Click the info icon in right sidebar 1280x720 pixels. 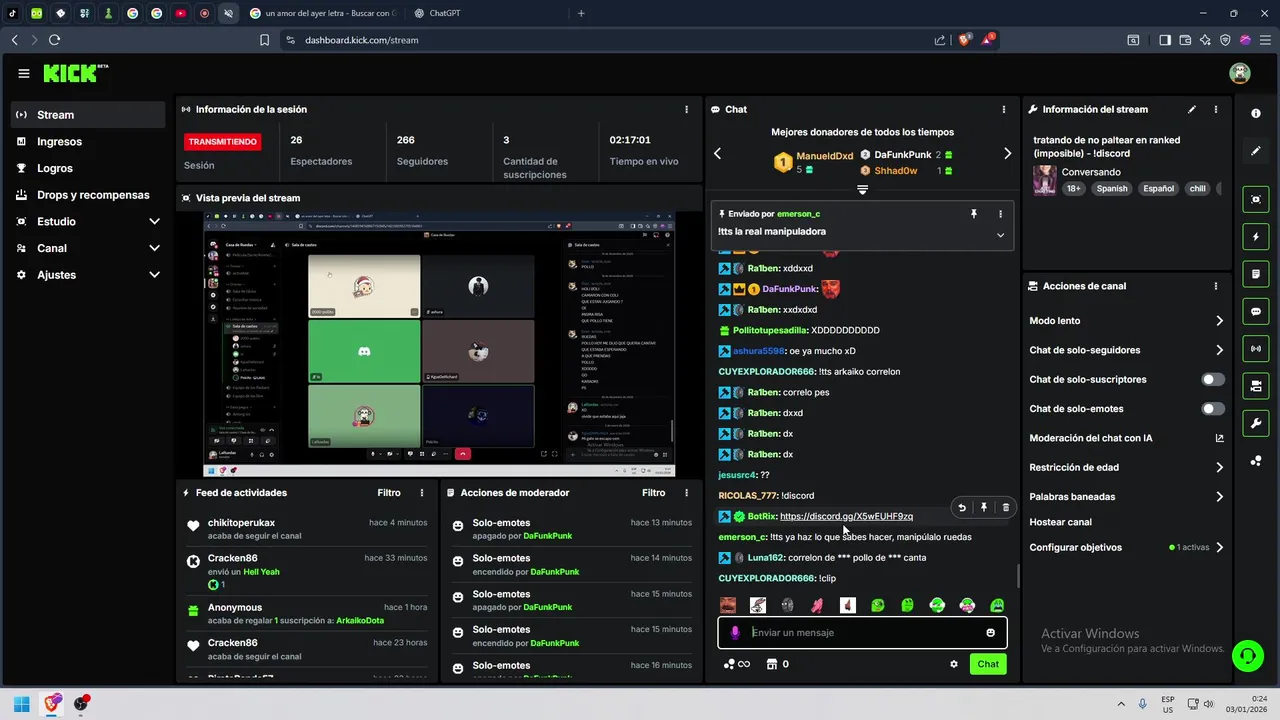point(1256,114)
